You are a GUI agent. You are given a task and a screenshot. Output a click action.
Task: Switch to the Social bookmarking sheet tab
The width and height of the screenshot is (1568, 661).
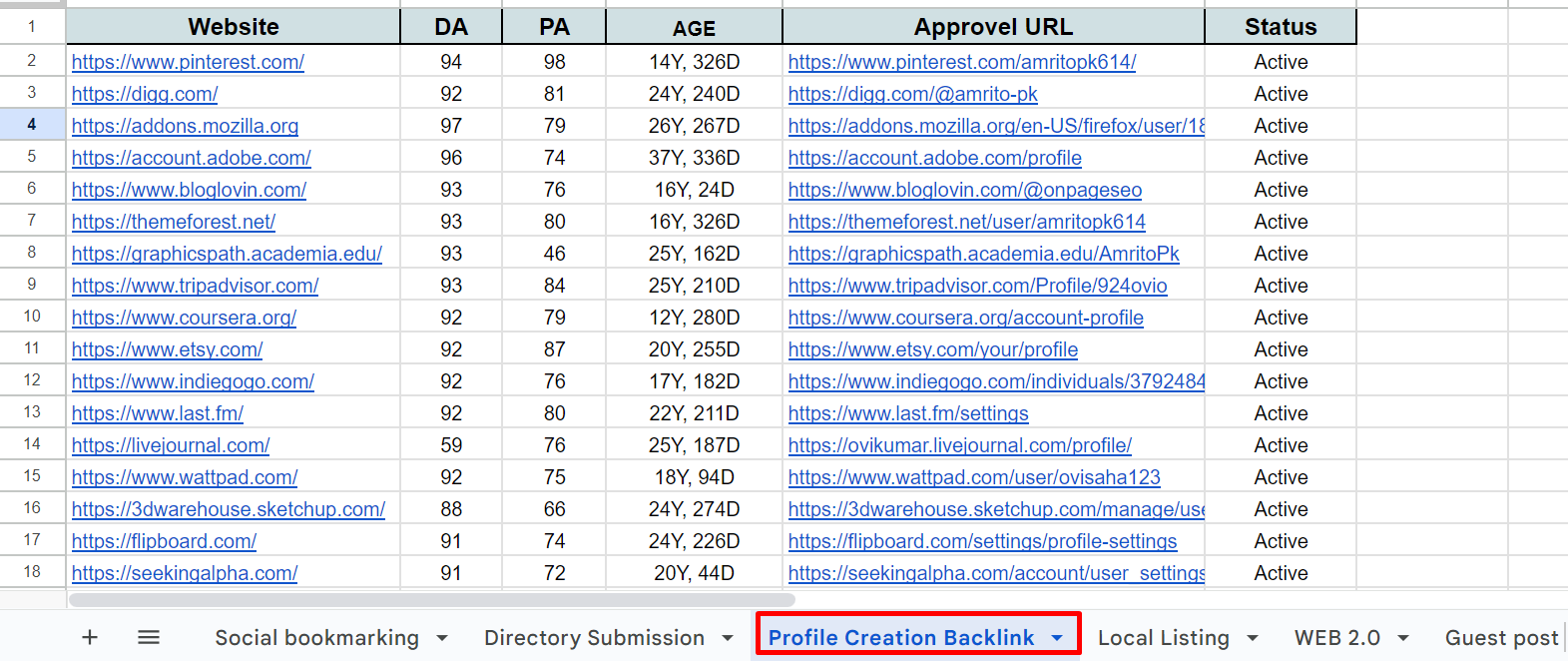(316, 638)
